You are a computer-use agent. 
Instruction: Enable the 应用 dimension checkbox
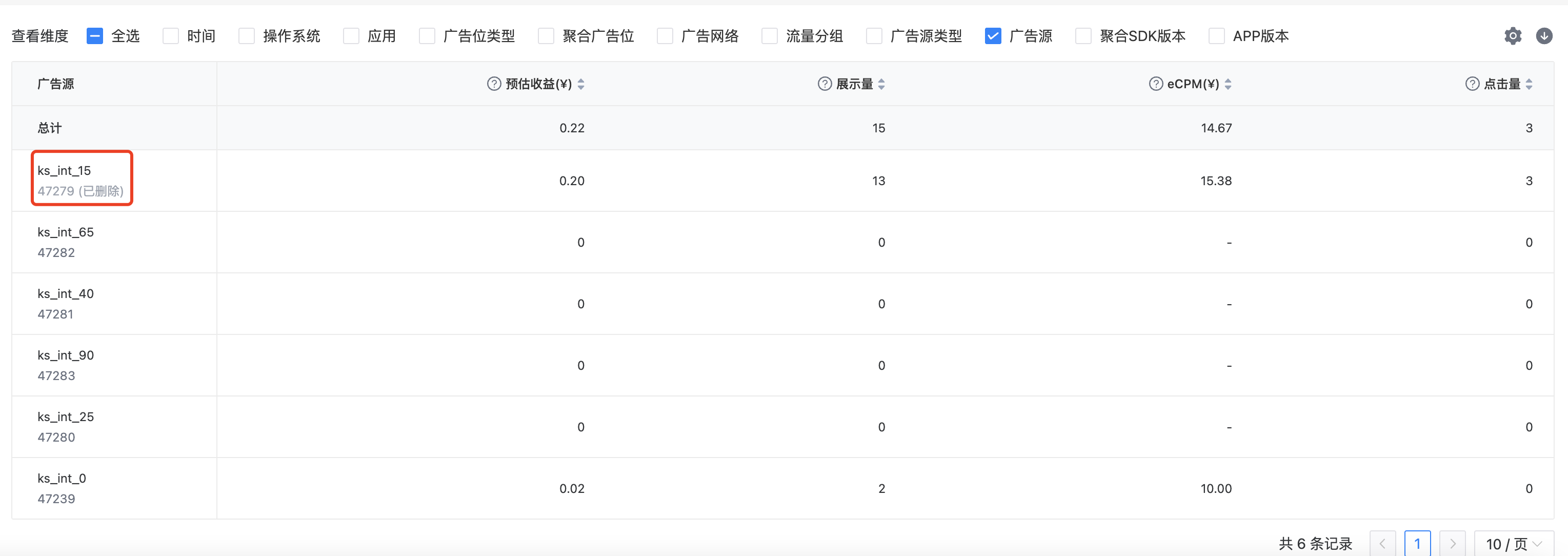pos(351,36)
